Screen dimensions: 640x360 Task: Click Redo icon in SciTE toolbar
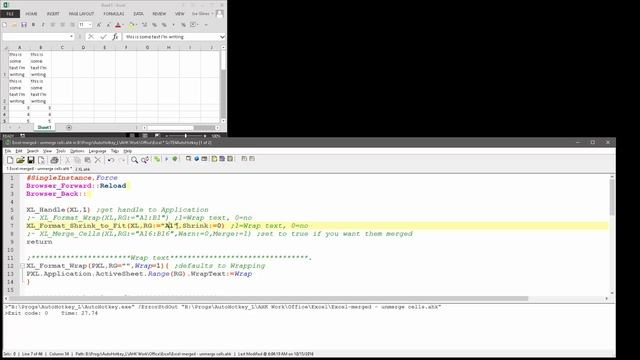(121, 160)
